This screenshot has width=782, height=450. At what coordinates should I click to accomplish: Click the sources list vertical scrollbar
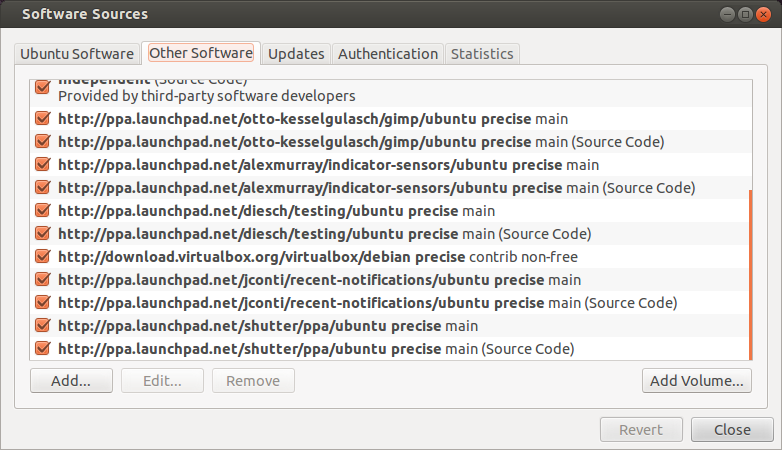point(750,270)
